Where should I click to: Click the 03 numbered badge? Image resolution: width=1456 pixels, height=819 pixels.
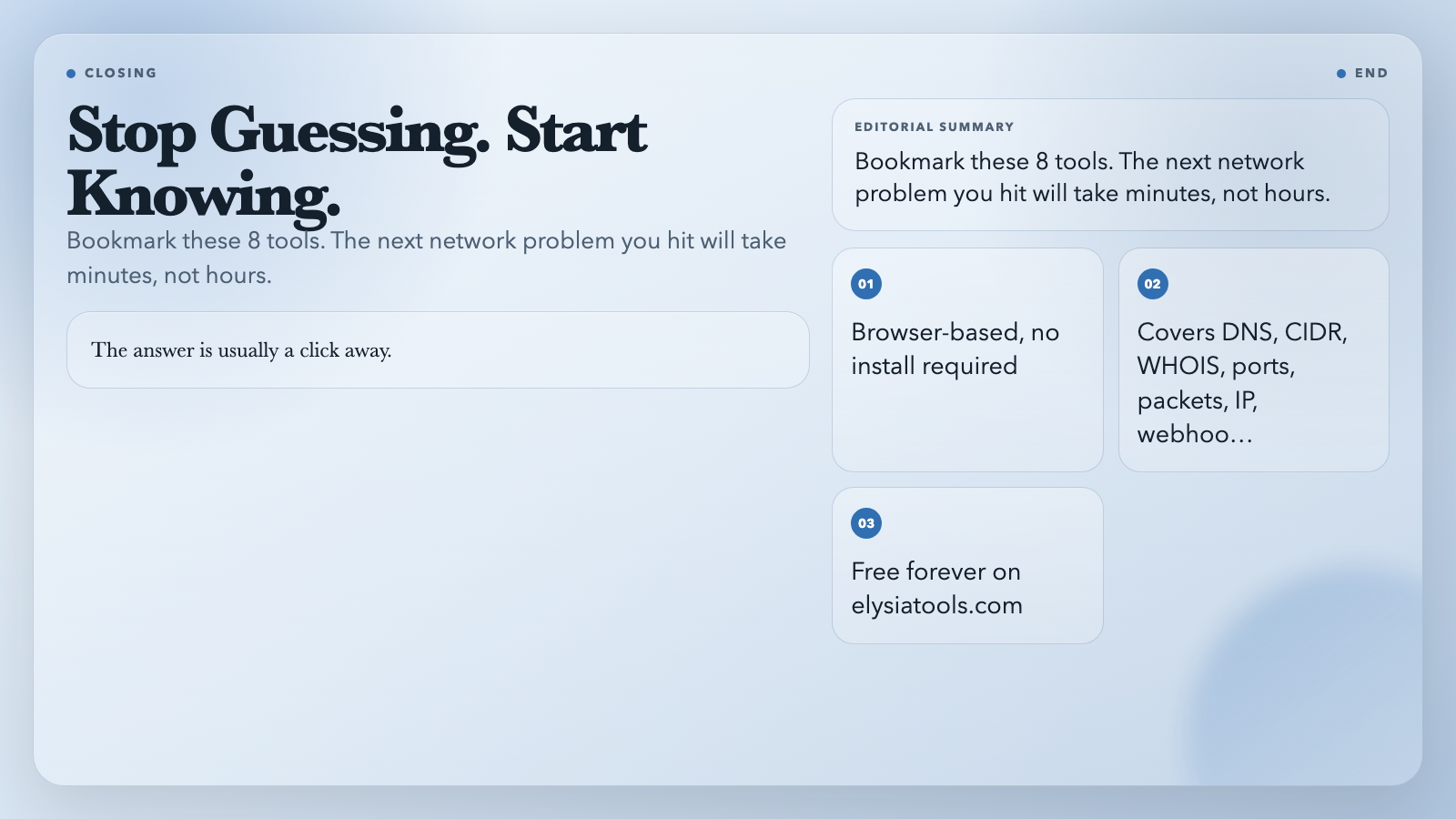[866, 523]
